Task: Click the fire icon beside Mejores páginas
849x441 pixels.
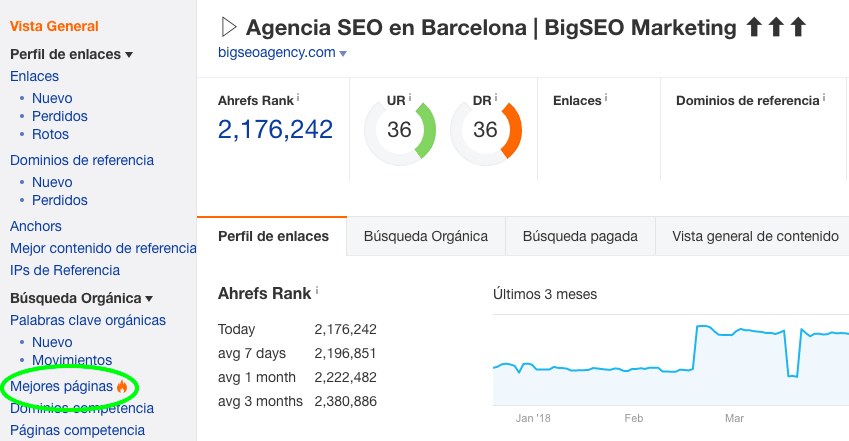Action: [122, 386]
